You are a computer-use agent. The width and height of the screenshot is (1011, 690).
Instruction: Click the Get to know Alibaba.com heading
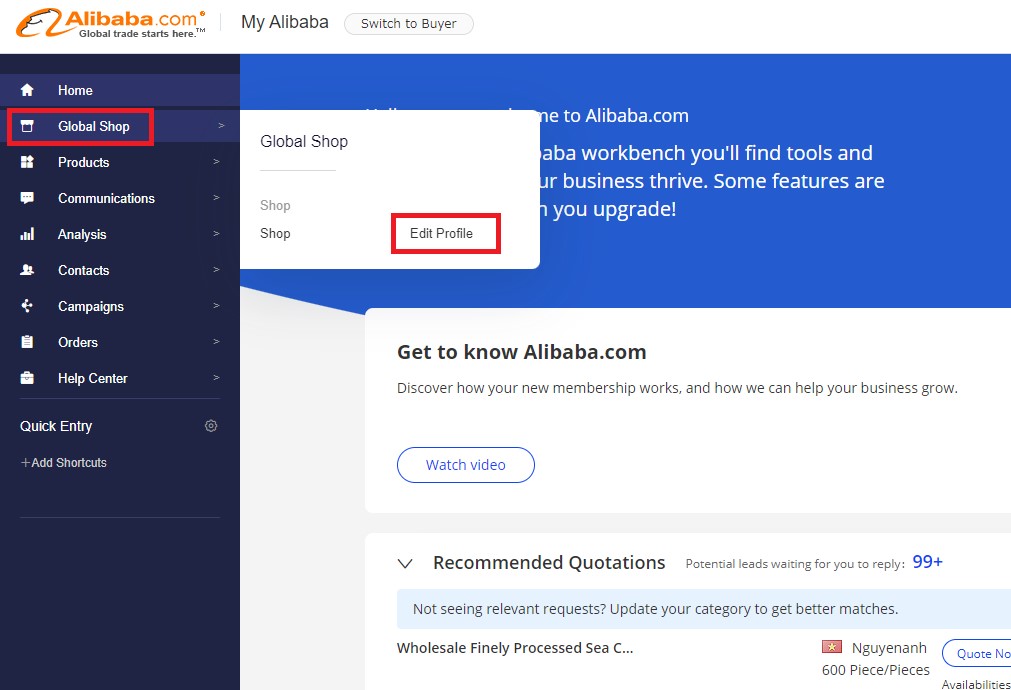(x=522, y=352)
